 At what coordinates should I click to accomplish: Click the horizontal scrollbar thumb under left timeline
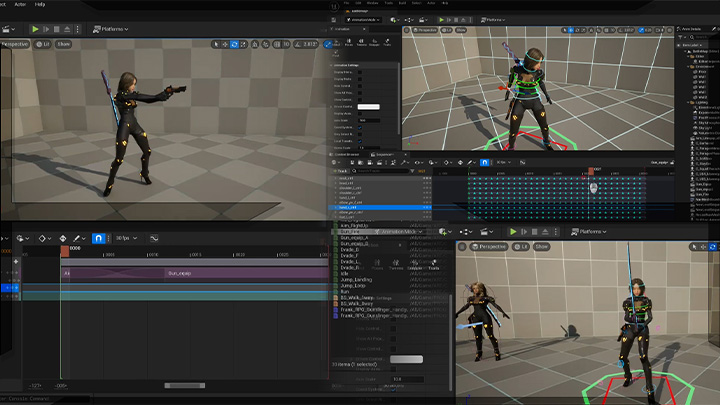(x=185, y=386)
